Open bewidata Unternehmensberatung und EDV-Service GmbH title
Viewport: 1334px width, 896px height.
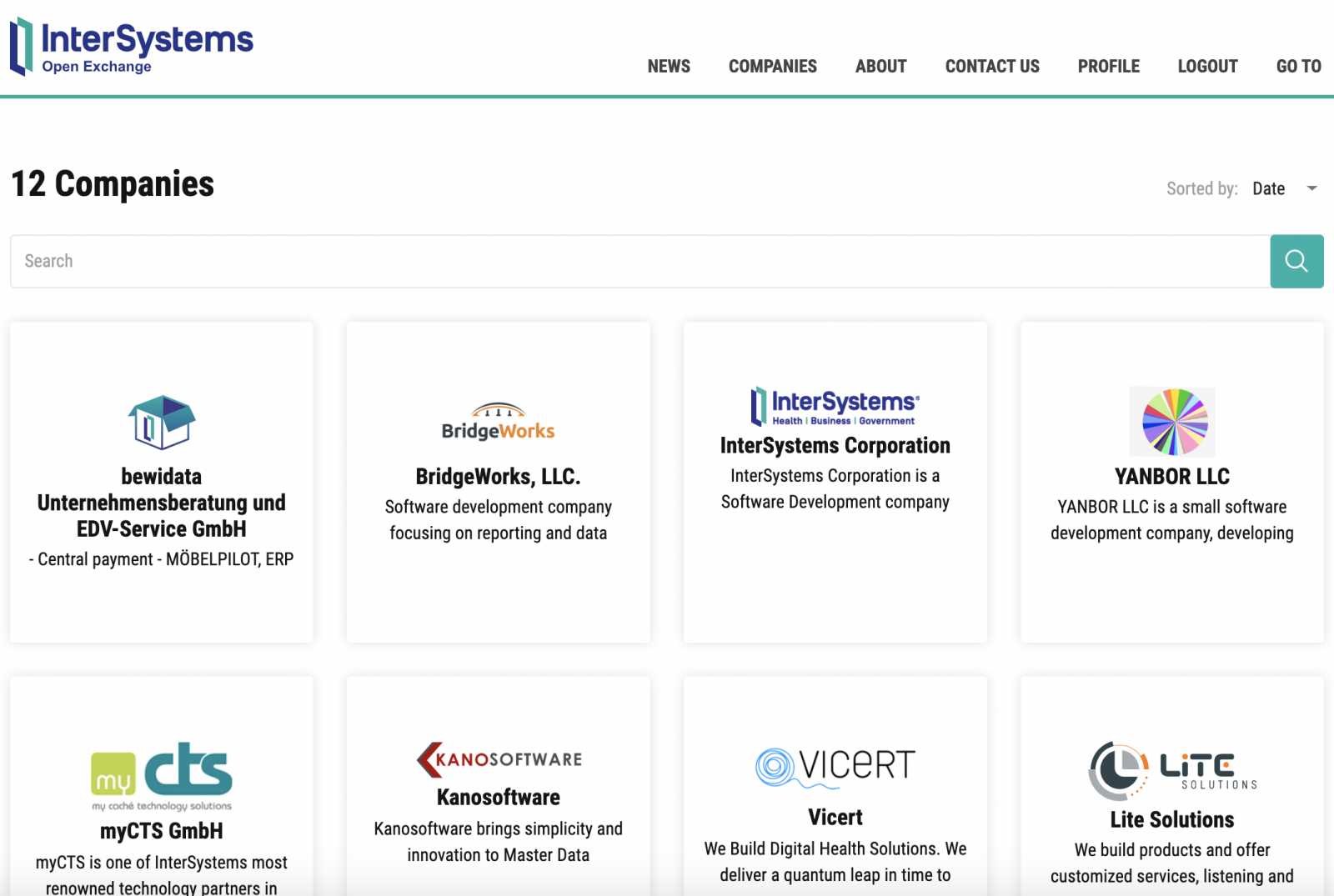[162, 503]
